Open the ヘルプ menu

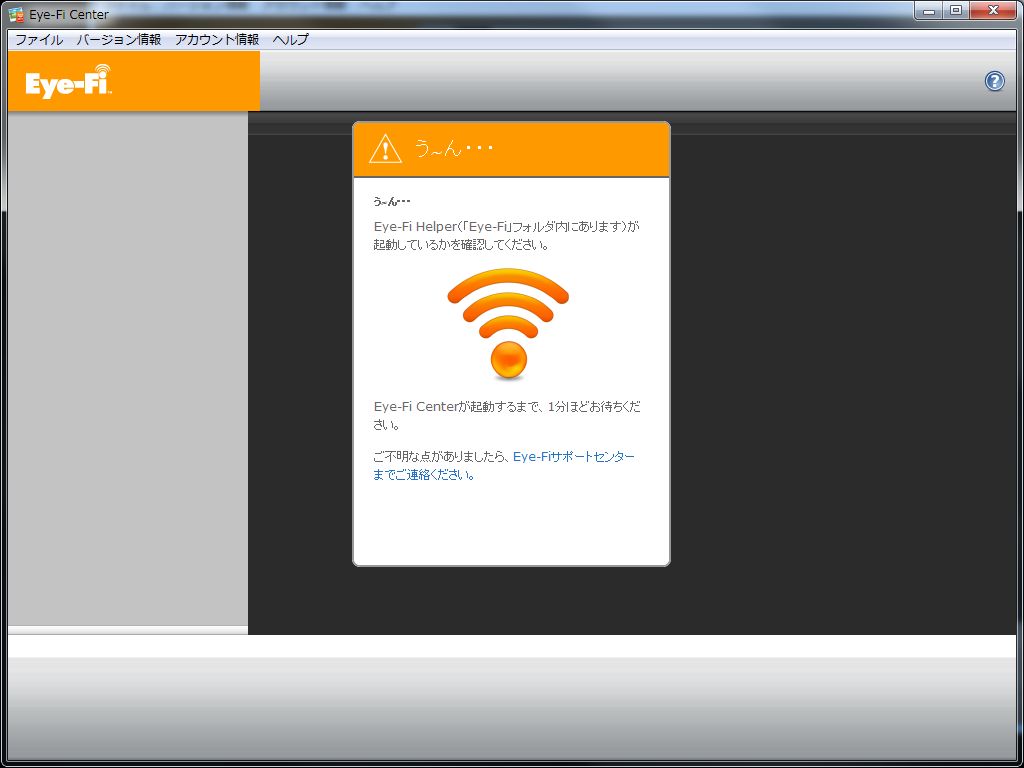(x=291, y=40)
